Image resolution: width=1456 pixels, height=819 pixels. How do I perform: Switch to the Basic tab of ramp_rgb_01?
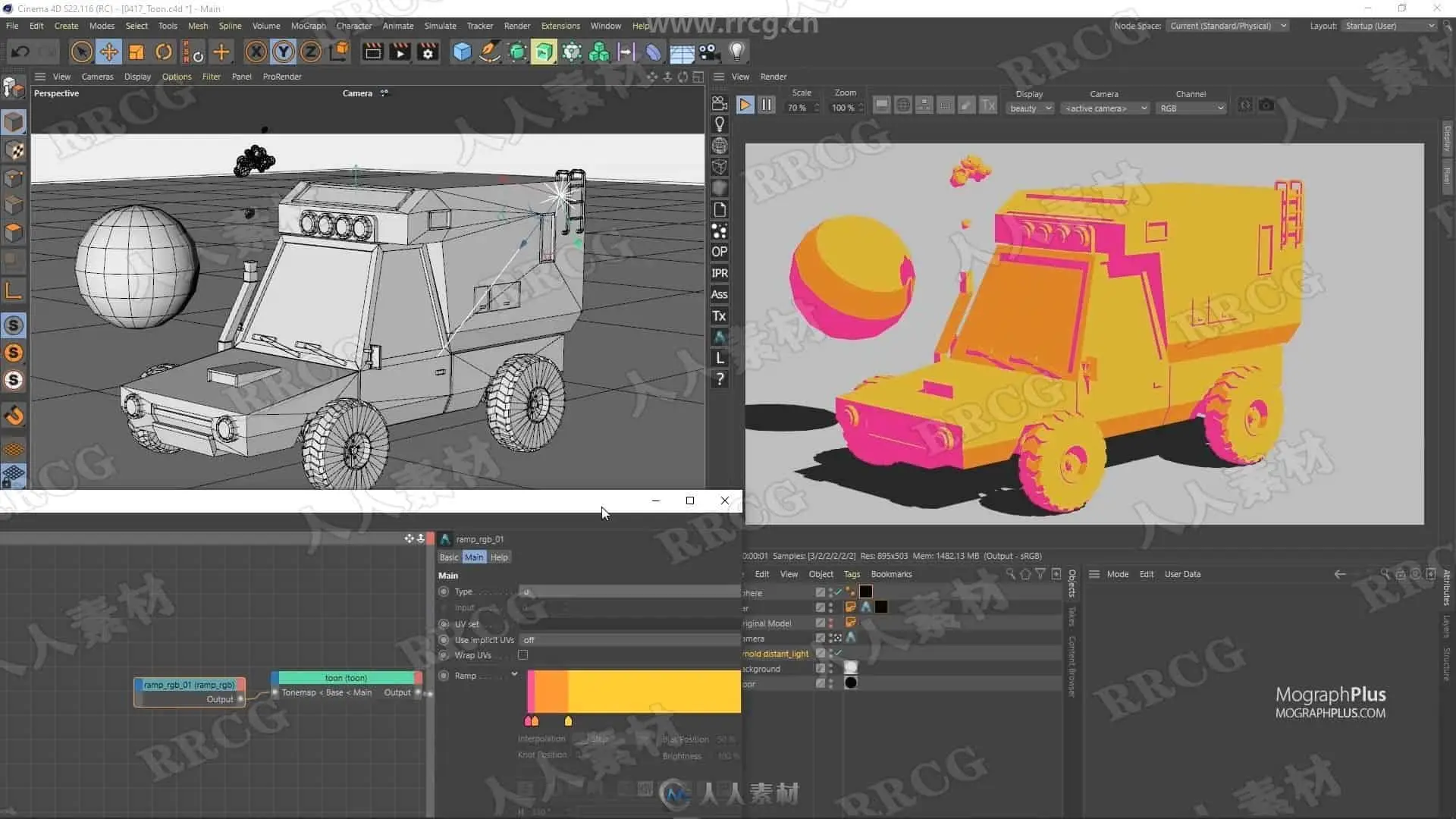point(449,557)
